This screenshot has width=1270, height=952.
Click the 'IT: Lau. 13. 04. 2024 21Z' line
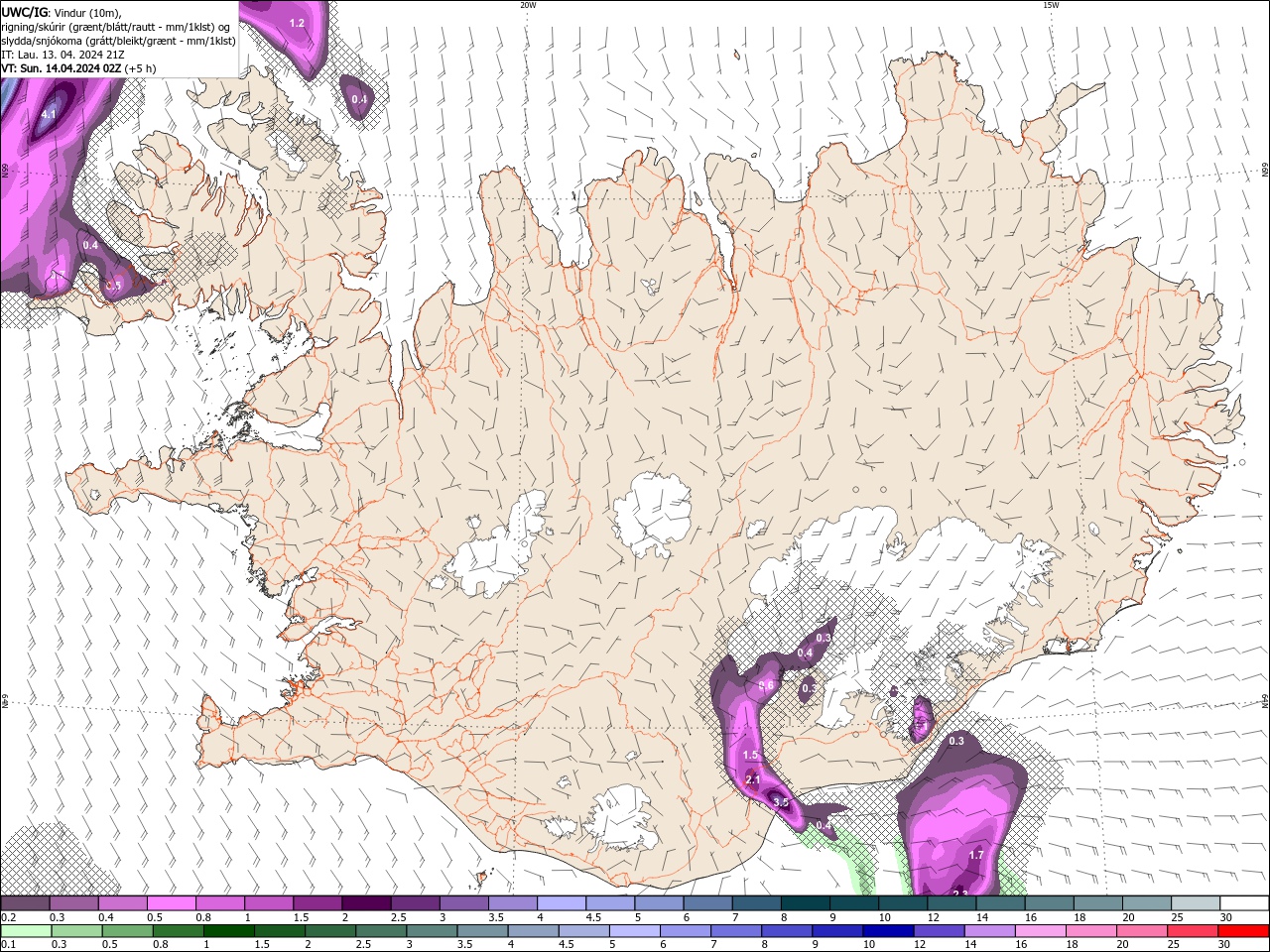(62, 55)
